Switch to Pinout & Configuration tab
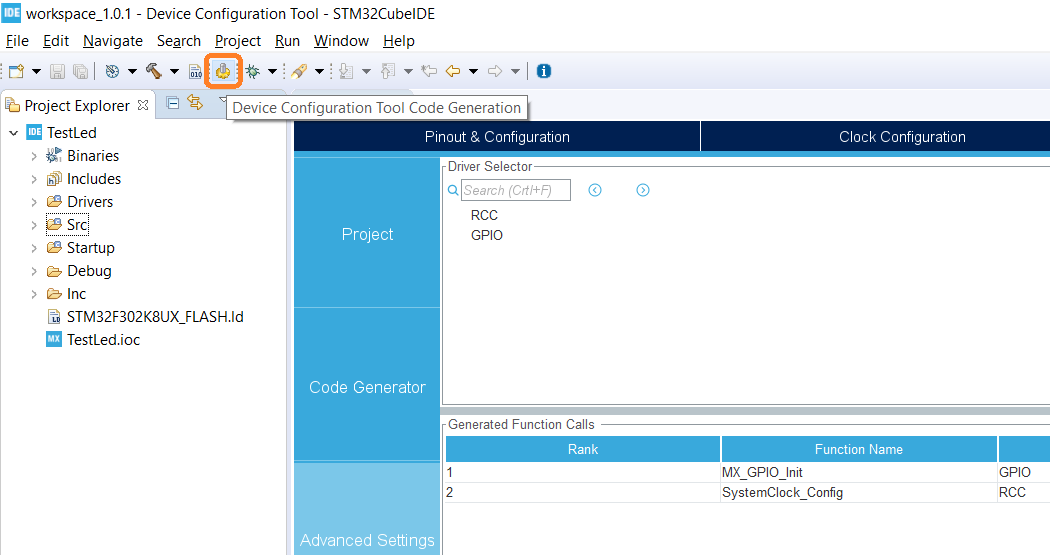 [x=497, y=137]
